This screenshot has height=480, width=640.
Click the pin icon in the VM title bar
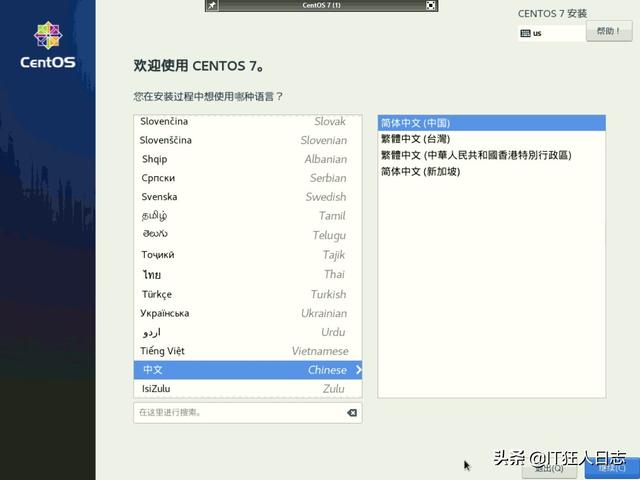pos(212,5)
